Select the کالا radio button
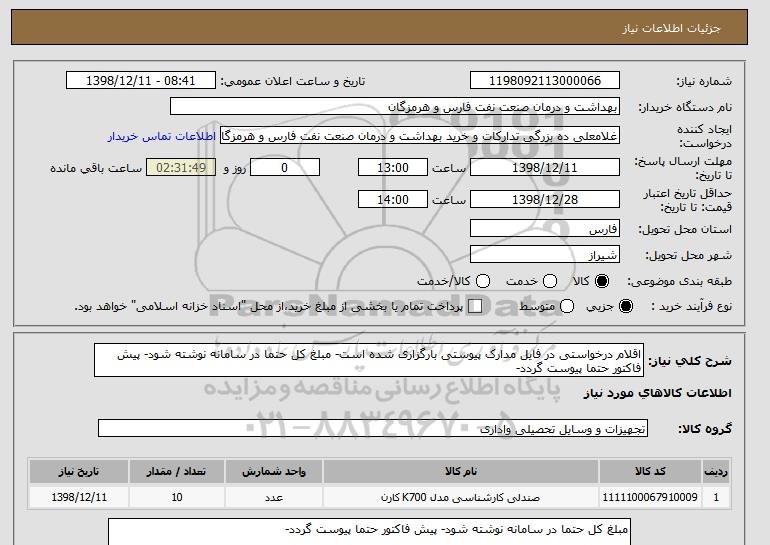Viewport: 770px width, 545px height. click(602, 281)
